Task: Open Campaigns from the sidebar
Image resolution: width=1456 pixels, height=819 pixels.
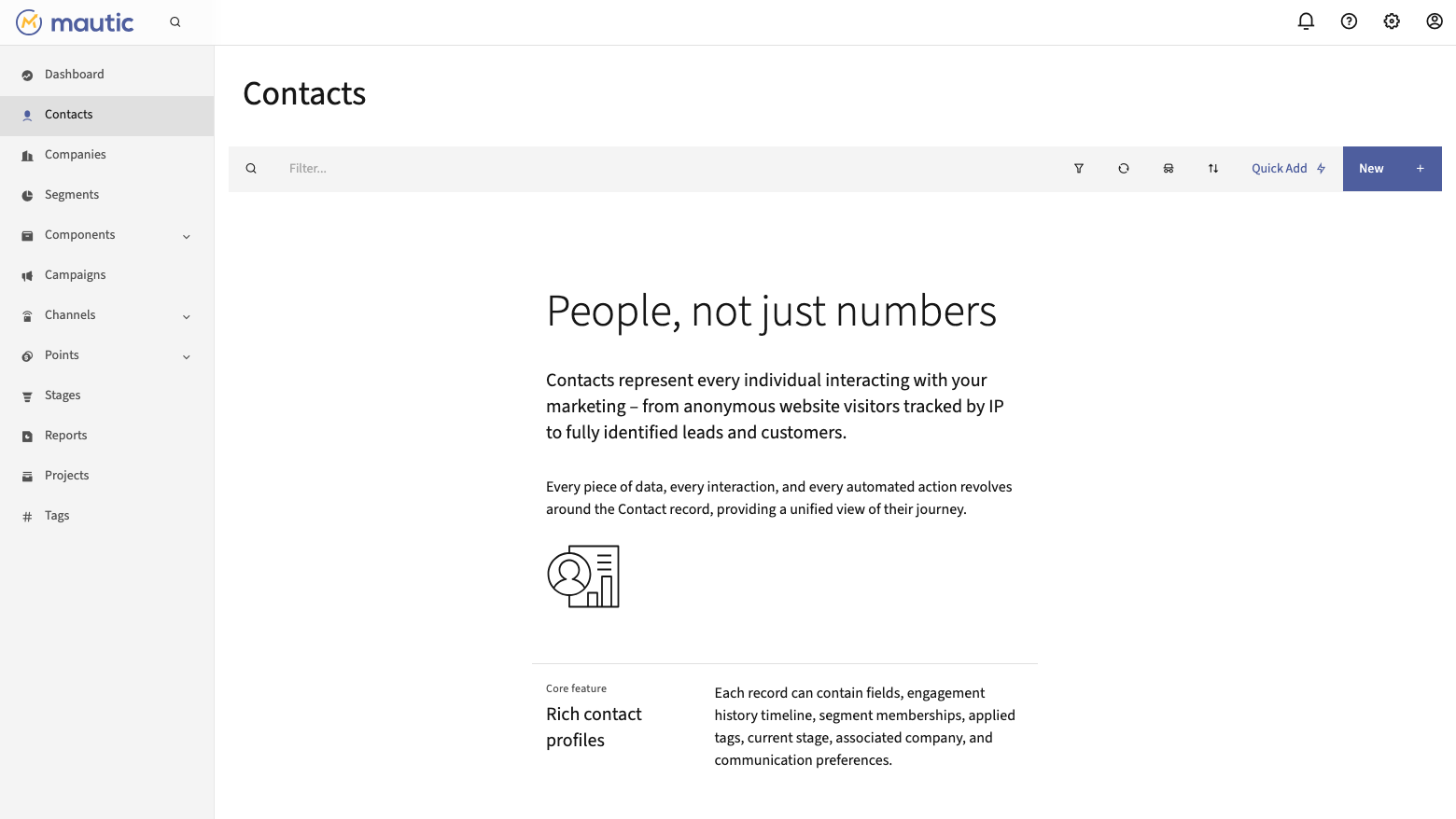Action: tap(106, 275)
